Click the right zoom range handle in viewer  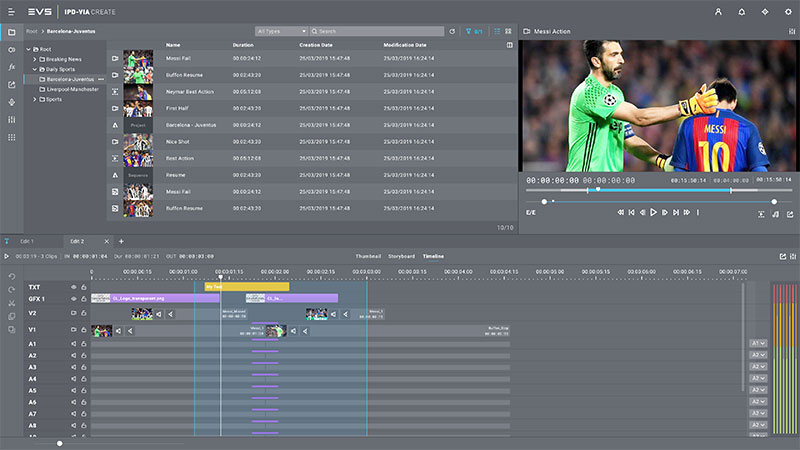pos(774,202)
